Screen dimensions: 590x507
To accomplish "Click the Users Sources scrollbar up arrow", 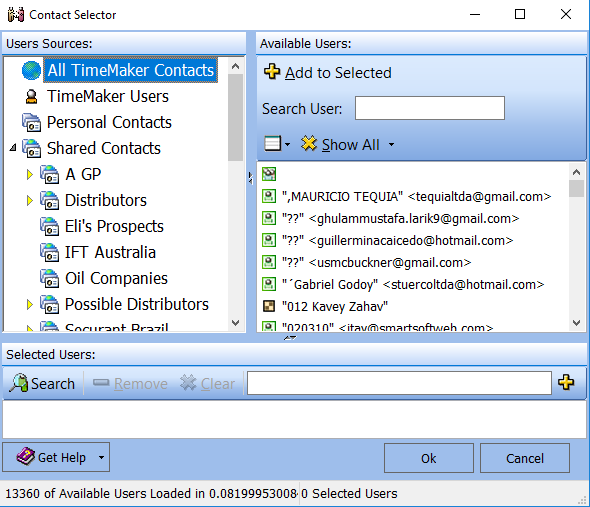I will click(x=236, y=66).
